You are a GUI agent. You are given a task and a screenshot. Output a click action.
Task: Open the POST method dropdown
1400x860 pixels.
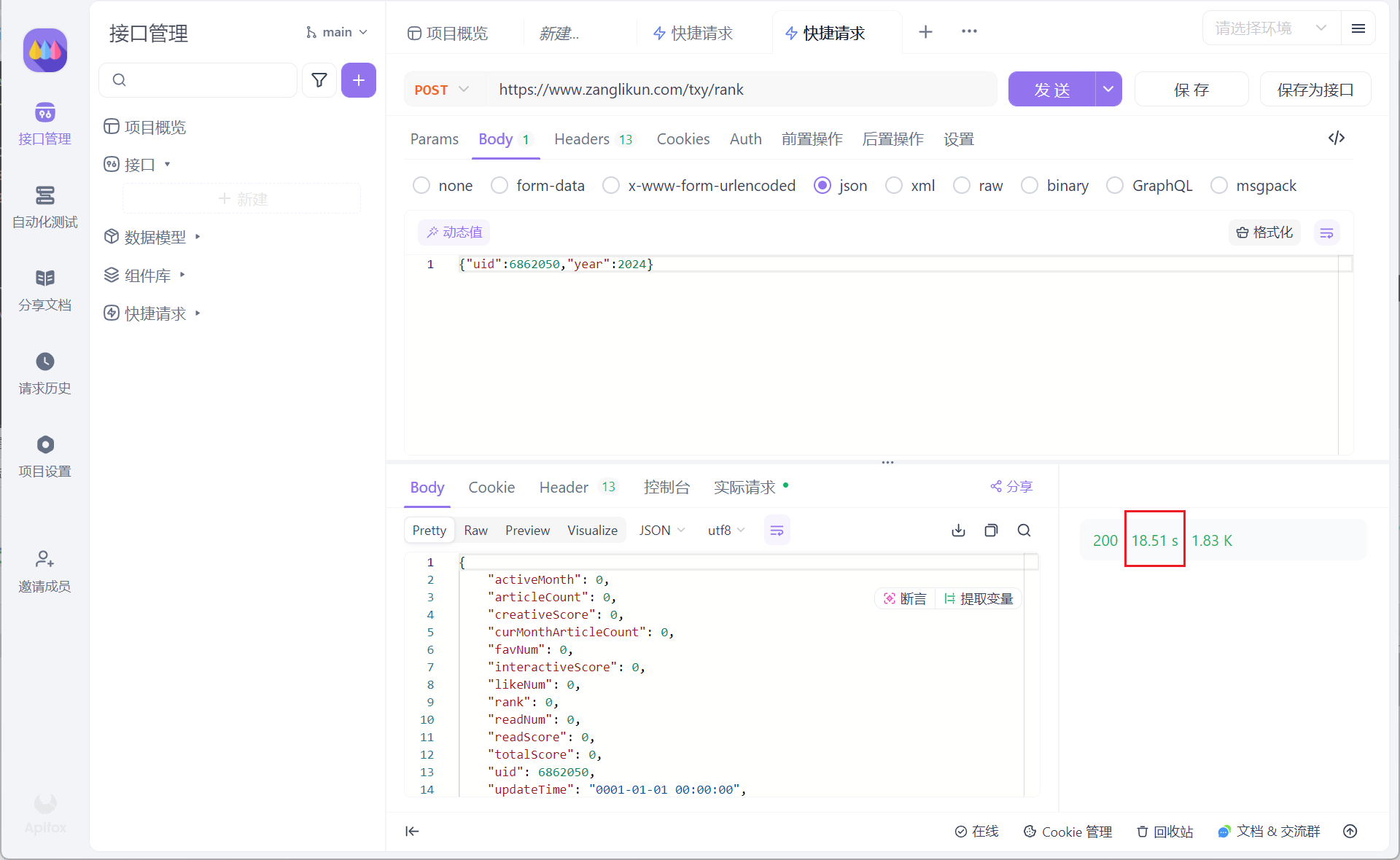pos(441,90)
